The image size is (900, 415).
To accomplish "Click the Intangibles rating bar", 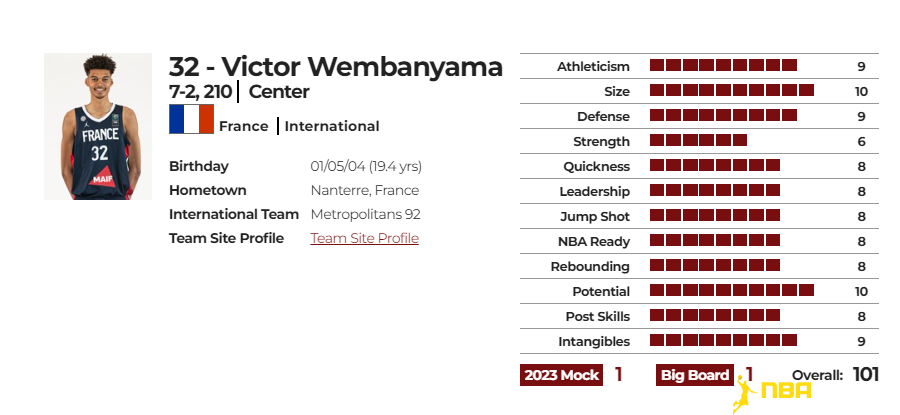I will point(723,340).
